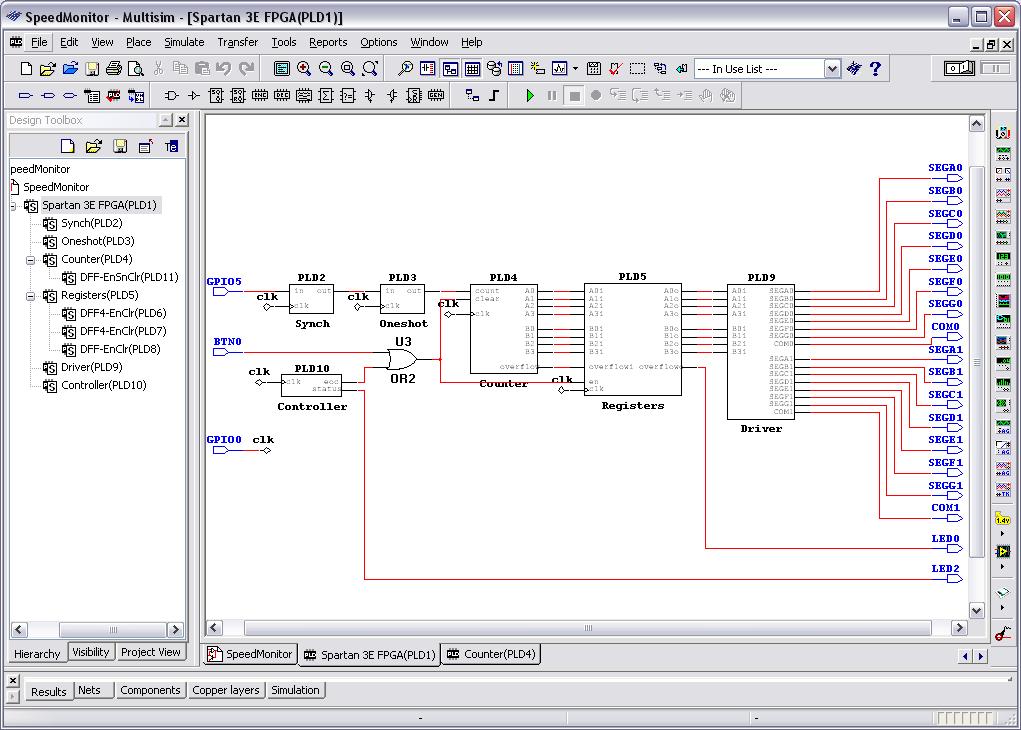Screen dimensions: 1021x730
Task: Click the blue Help question mark icon
Action: 876,69
